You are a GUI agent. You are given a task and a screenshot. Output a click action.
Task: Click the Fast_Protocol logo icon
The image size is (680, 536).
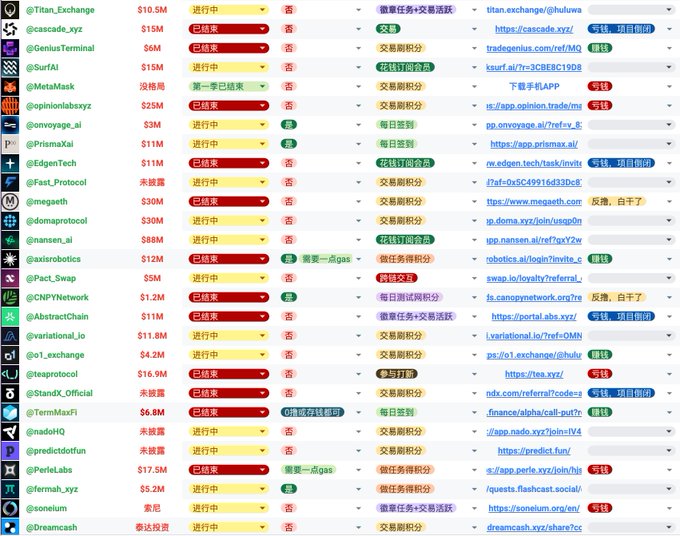point(10,182)
